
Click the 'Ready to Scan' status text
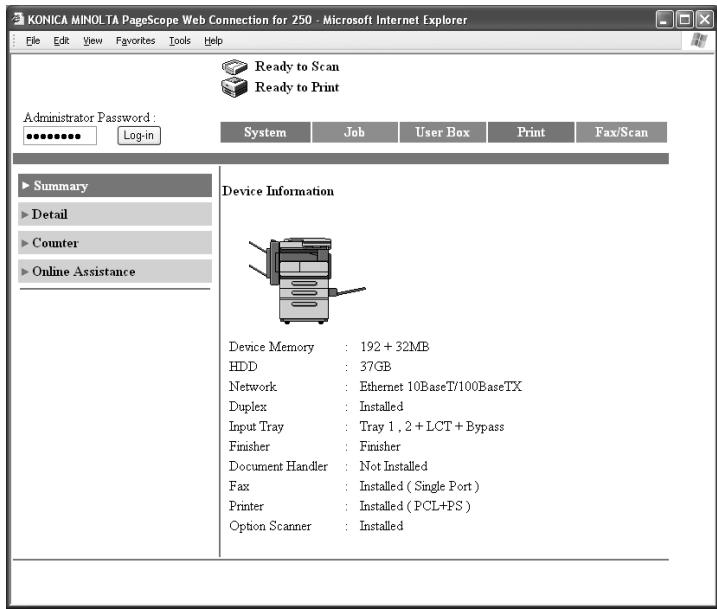click(297, 66)
